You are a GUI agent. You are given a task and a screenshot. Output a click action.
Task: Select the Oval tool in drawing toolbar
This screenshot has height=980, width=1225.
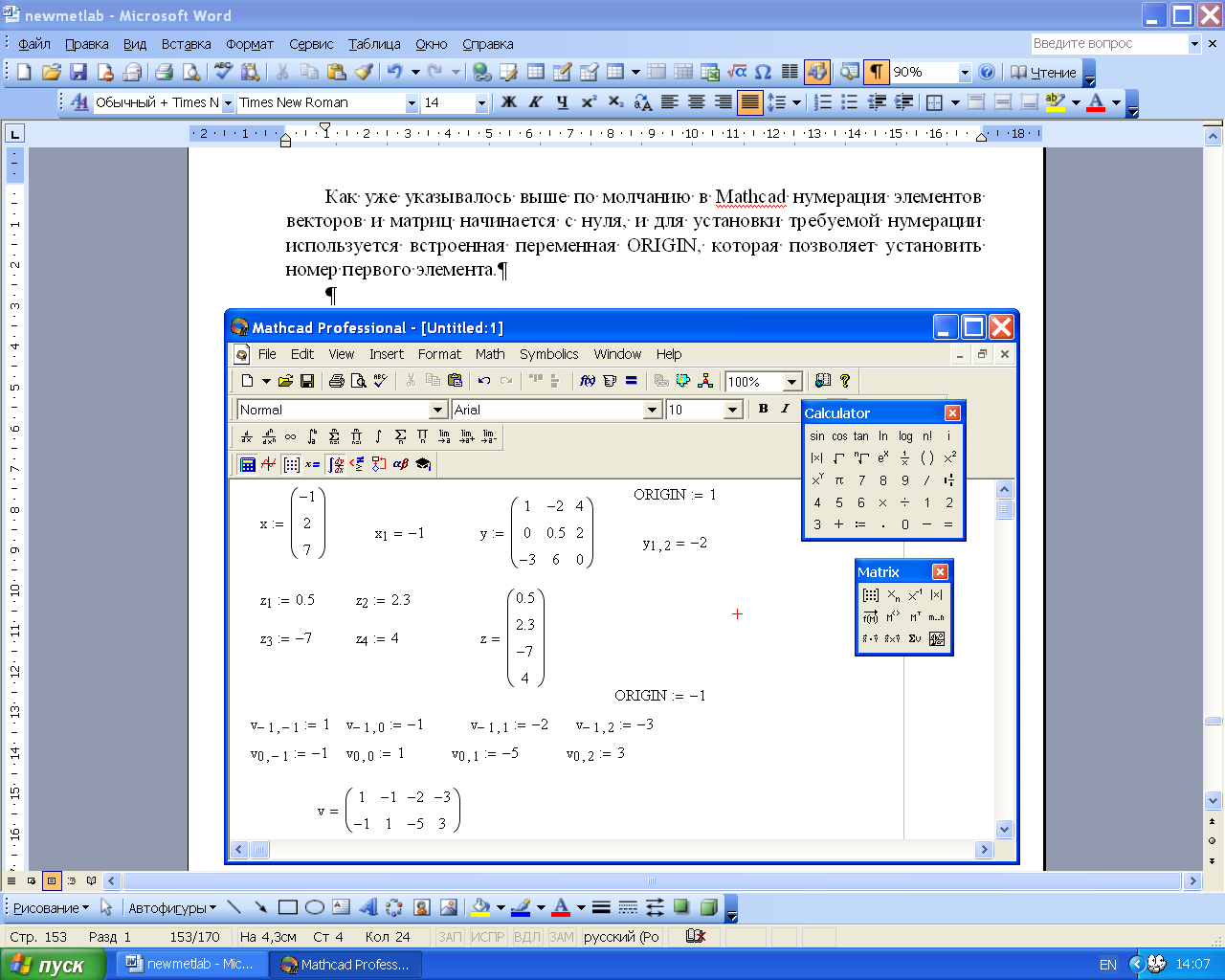(314, 907)
